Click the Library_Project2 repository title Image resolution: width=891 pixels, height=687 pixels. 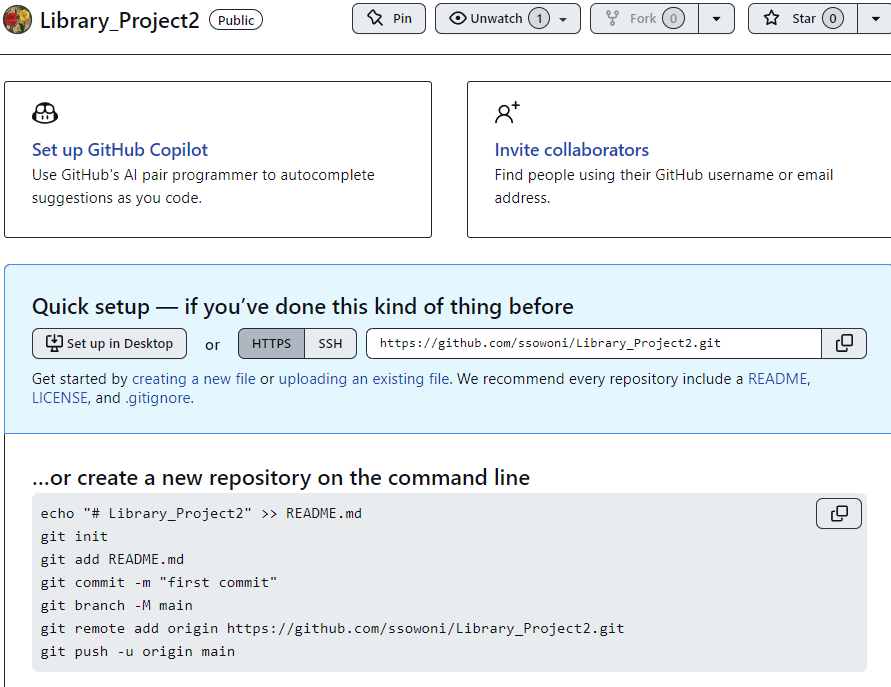click(x=119, y=20)
